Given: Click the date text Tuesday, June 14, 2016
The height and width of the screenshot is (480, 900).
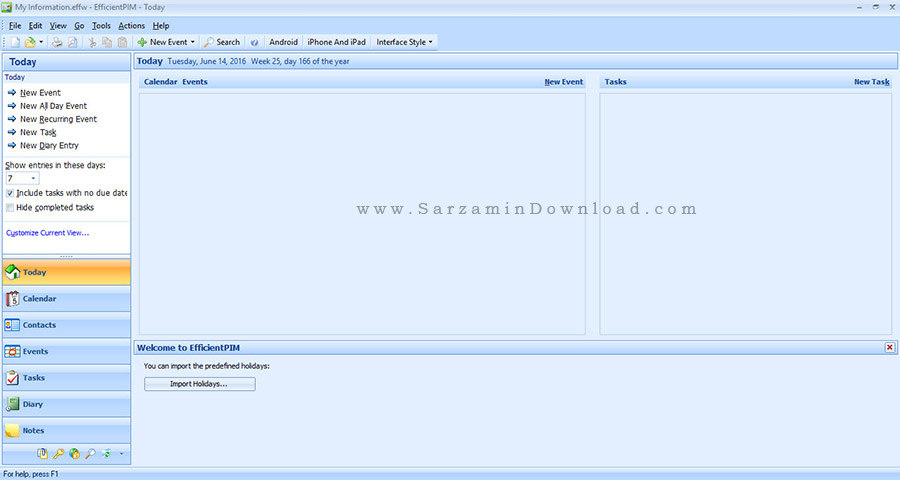Looking at the screenshot, I should (x=207, y=61).
